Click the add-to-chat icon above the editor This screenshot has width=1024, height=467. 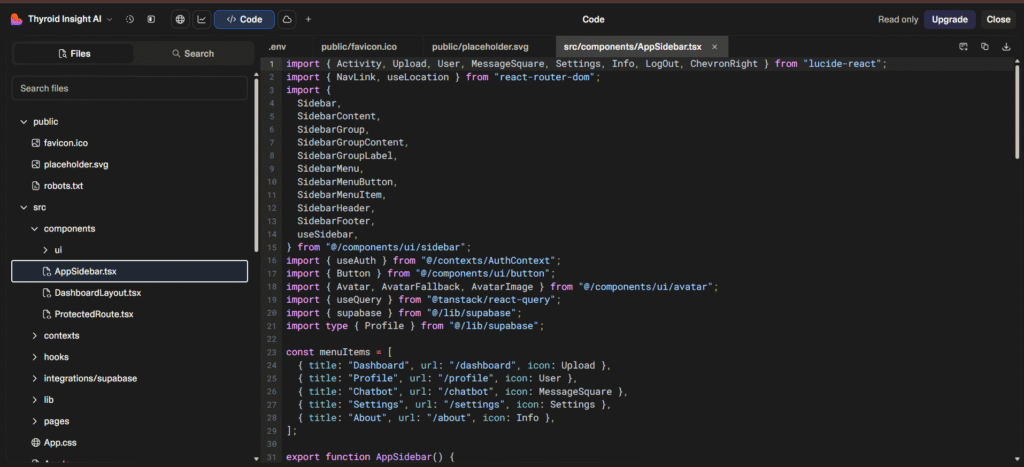963,46
